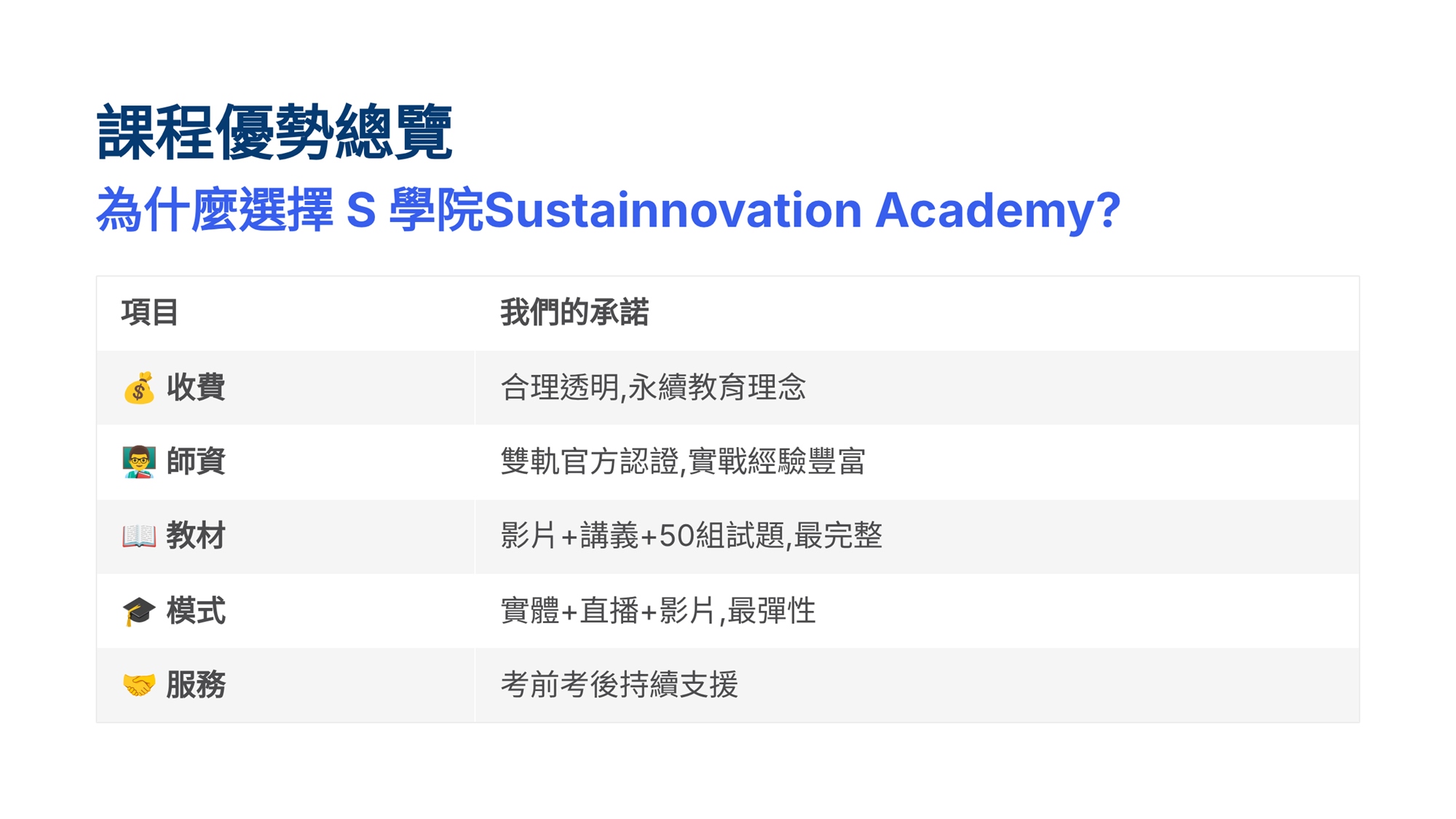Click the 師資 row label
The image size is (1456, 819).
(196, 462)
